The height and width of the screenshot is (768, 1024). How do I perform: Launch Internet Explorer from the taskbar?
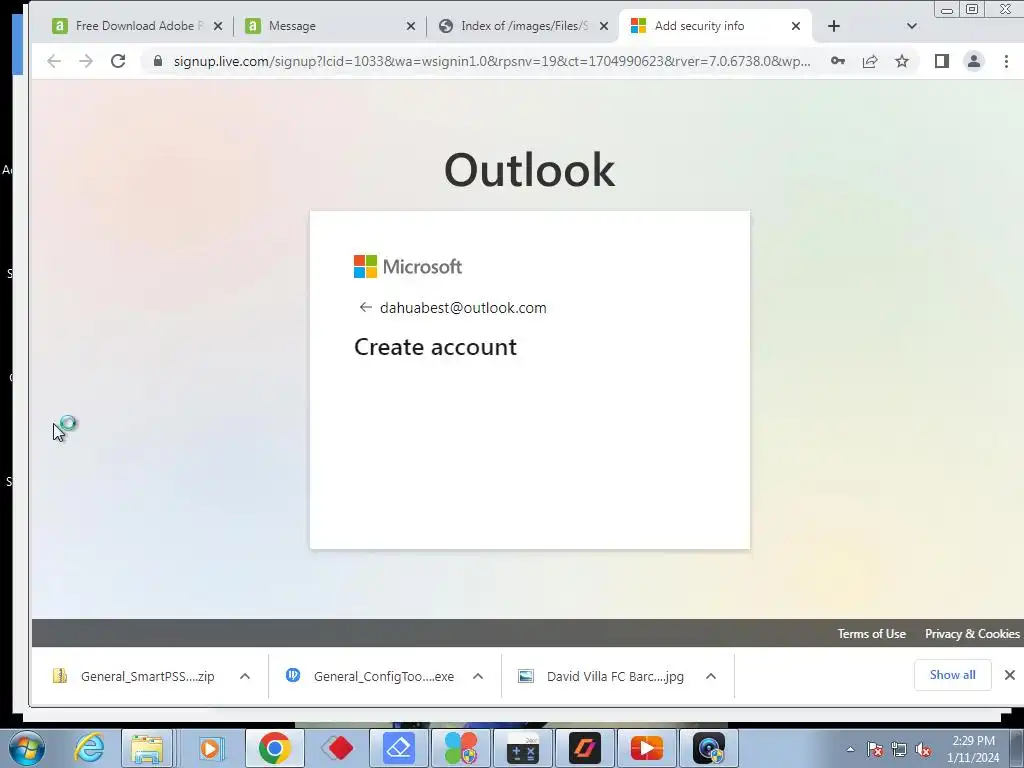(x=89, y=748)
